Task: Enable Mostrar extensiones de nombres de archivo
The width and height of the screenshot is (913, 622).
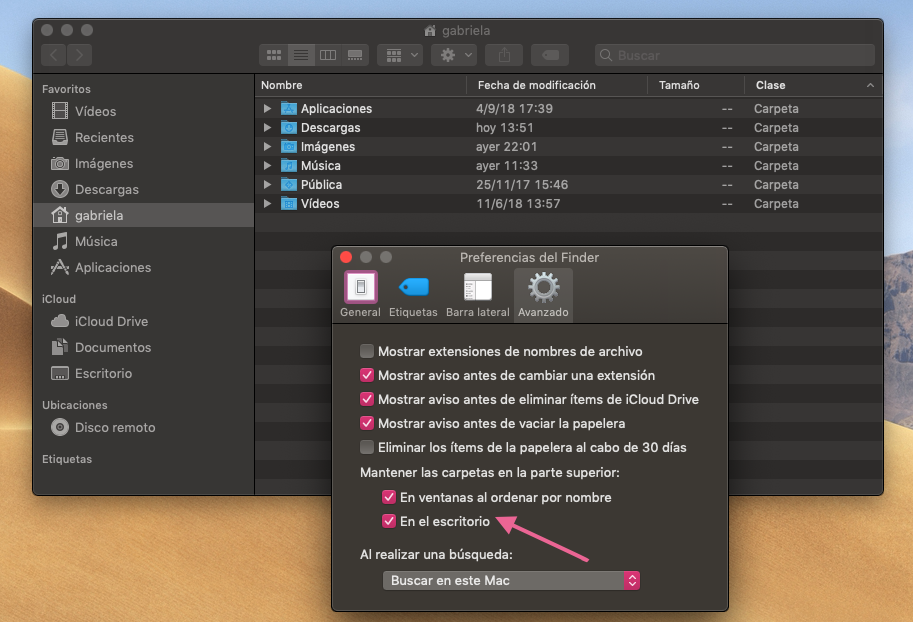Action: [x=367, y=351]
